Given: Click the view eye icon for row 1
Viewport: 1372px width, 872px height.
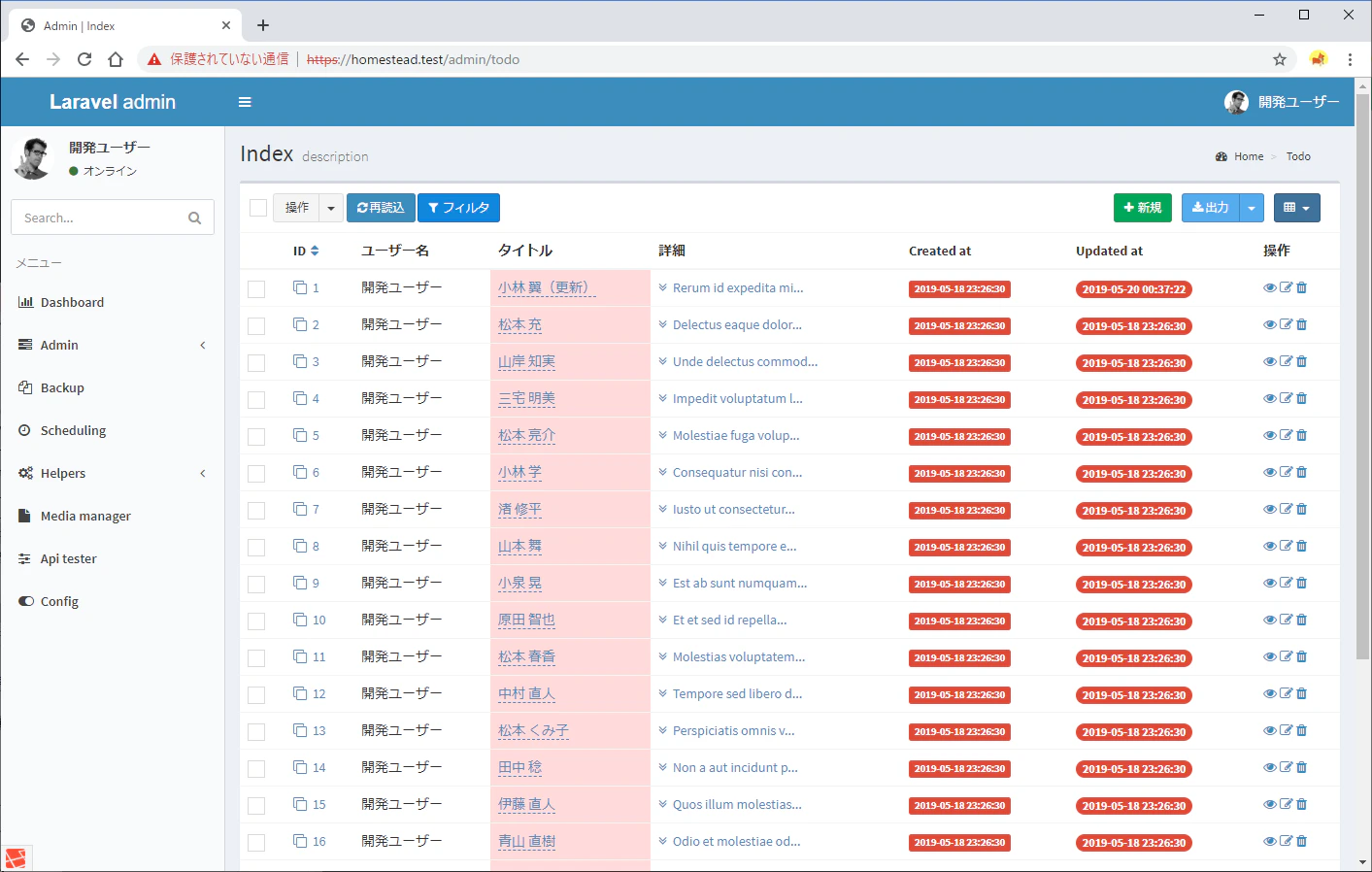Looking at the screenshot, I should click(1269, 287).
